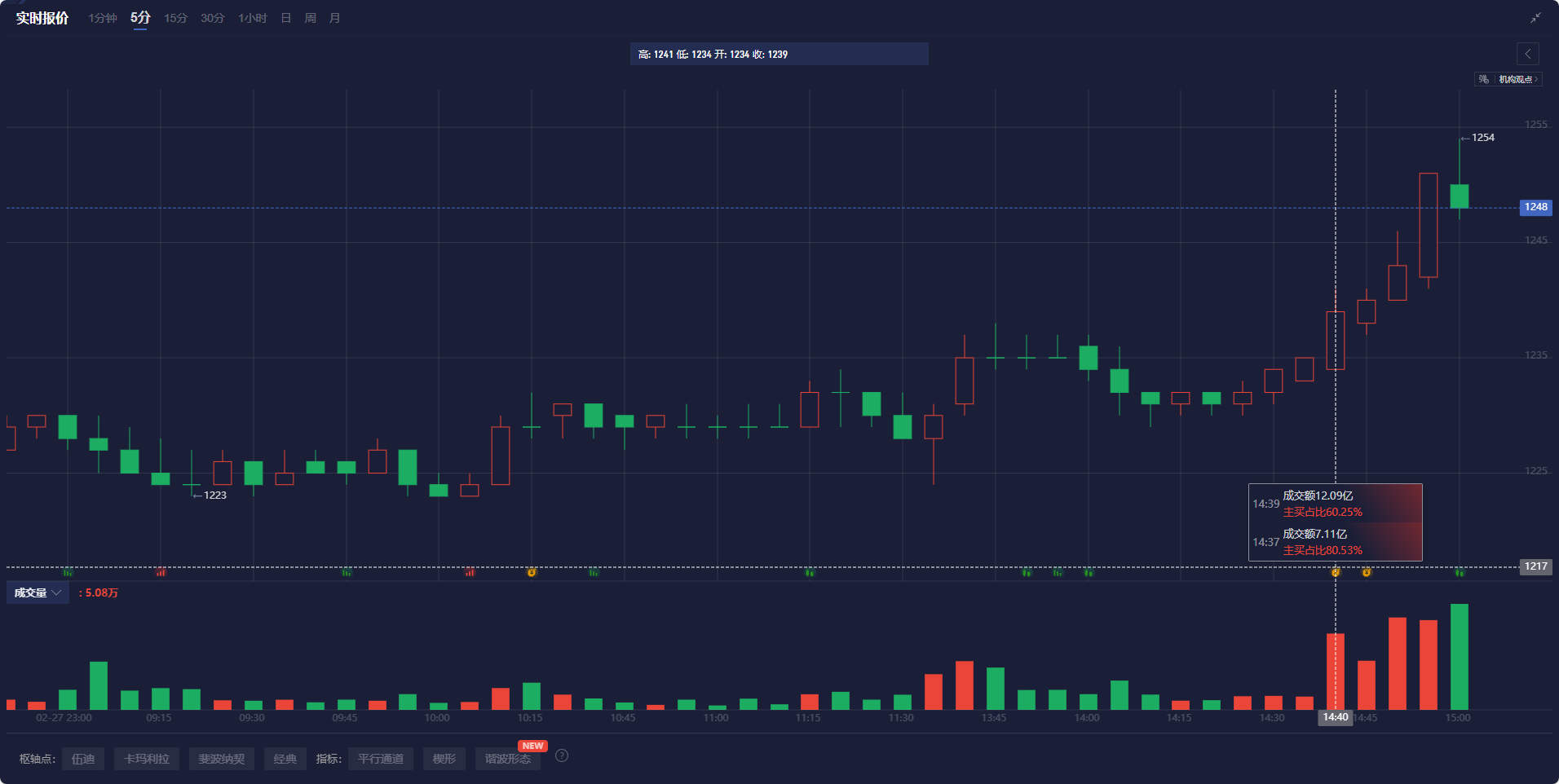
Task: Switch to the 日 daily chart tab
Action: [284, 17]
